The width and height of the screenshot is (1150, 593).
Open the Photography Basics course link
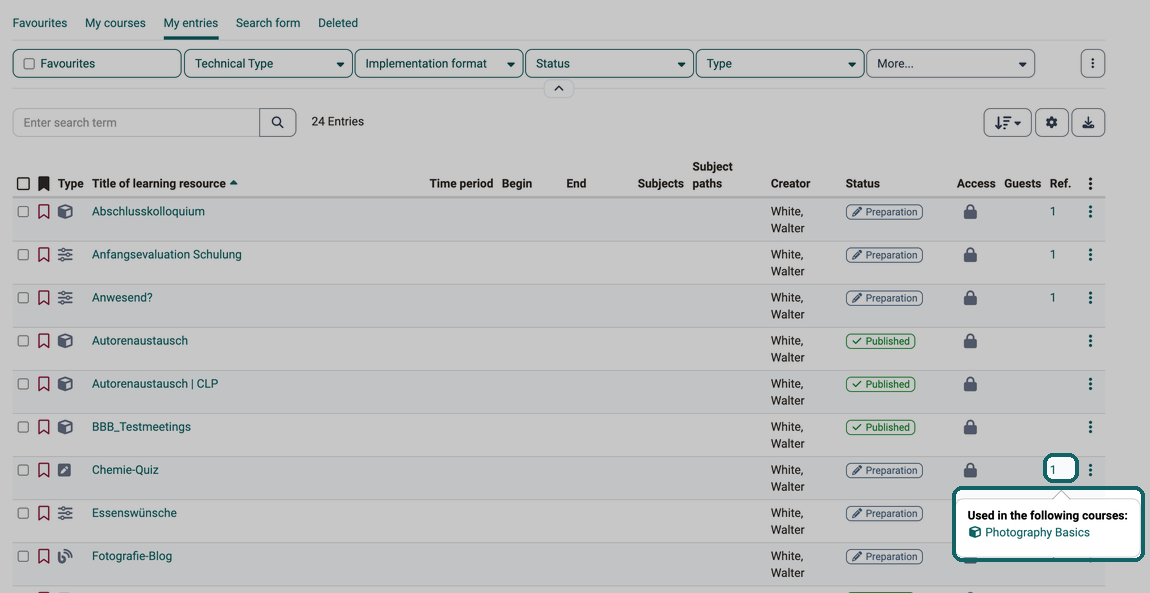(1037, 533)
